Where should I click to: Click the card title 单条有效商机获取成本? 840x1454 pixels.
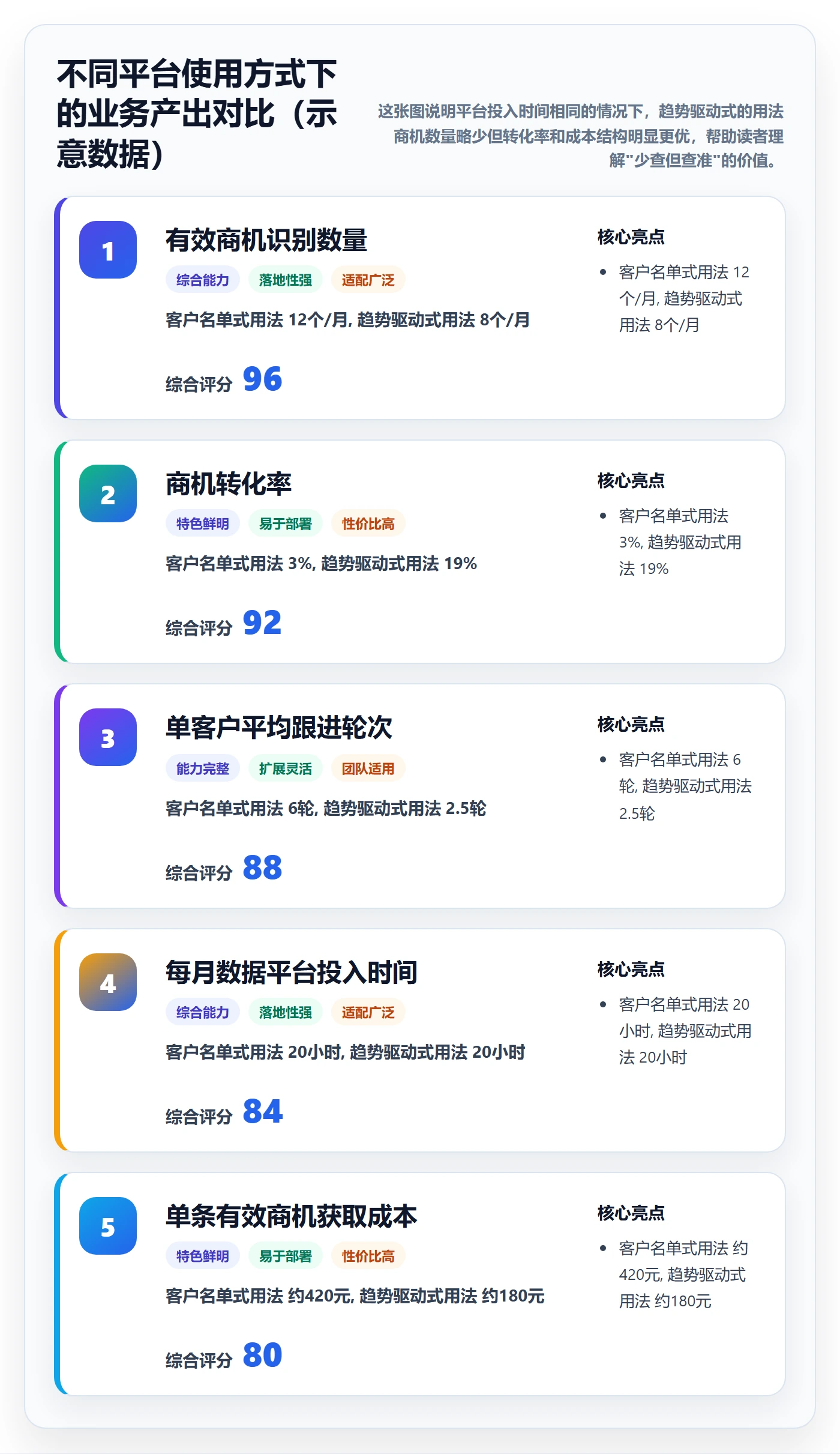coord(292,1216)
